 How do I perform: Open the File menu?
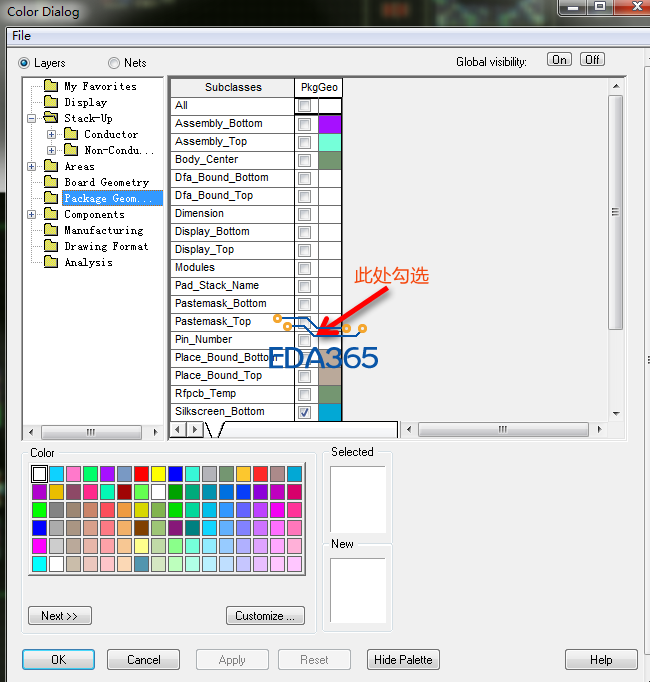(x=21, y=36)
